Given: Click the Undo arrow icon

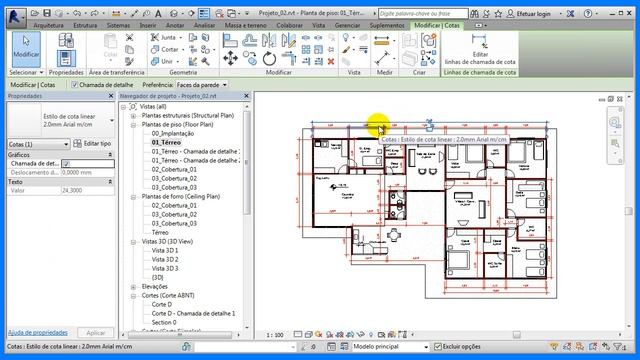Looking at the screenshot, I should (x=76, y=13).
